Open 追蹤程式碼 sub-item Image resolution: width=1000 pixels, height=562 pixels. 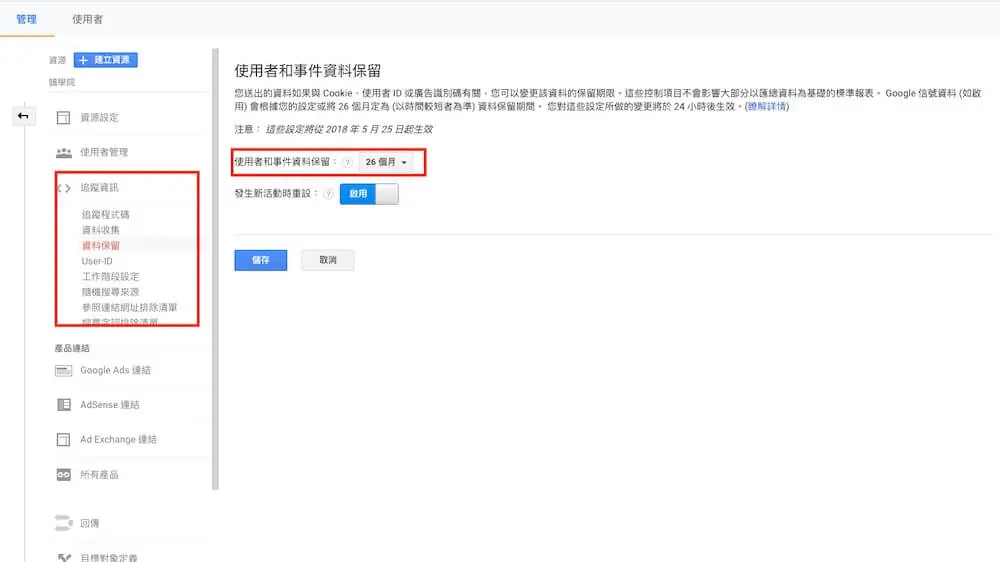pyautogui.click(x=106, y=214)
